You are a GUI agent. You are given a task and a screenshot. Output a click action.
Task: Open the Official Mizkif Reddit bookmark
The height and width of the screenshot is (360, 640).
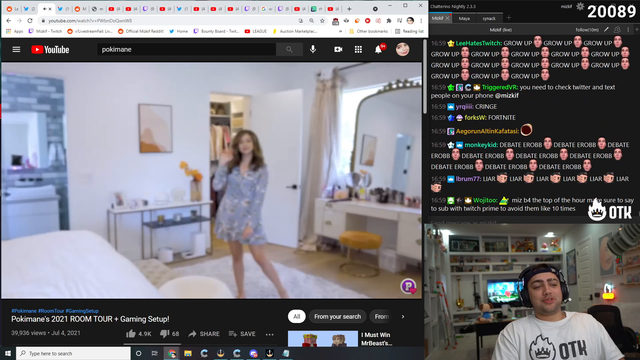(141, 31)
